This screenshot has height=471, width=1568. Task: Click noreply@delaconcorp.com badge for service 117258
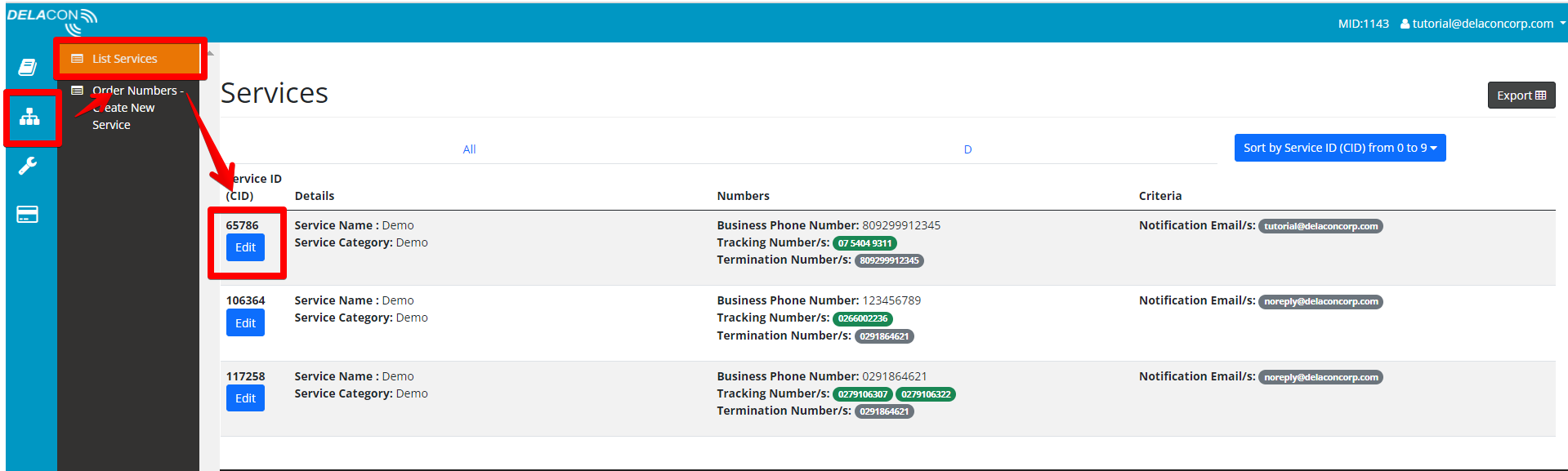pyautogui.click(x=1320, y=377)
